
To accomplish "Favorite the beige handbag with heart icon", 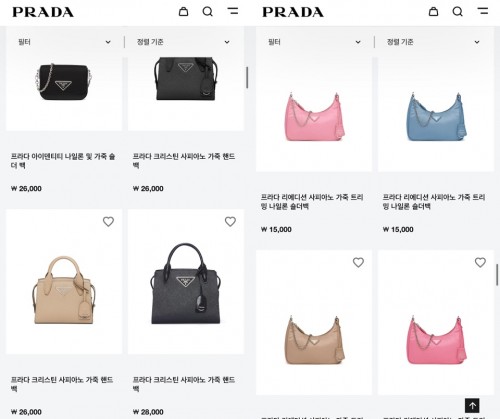I will click(x=108, y=221).
